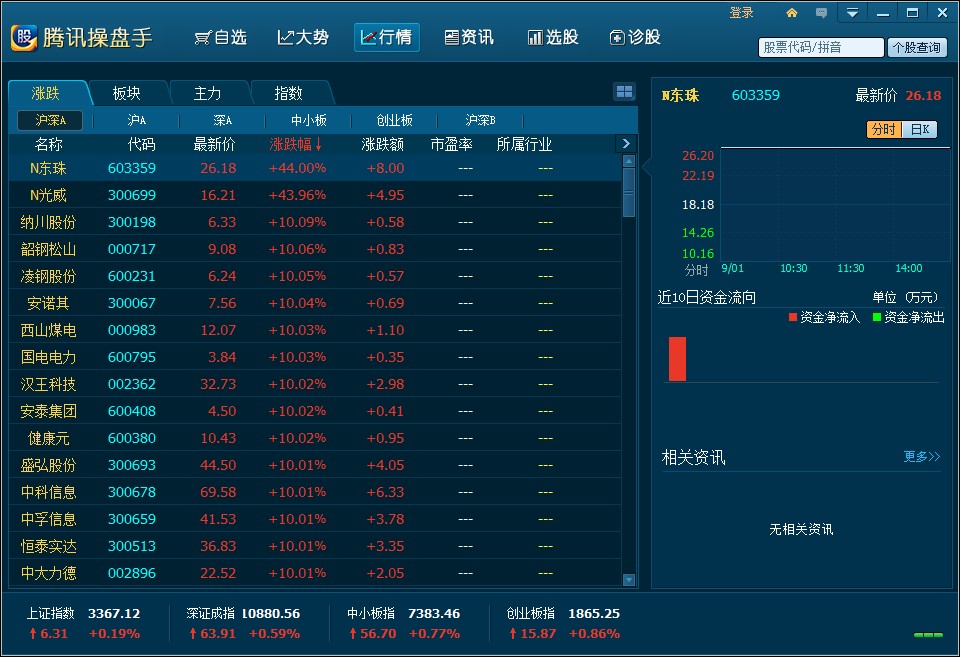Open the message bubble icon in title bar

pos(822,13)
